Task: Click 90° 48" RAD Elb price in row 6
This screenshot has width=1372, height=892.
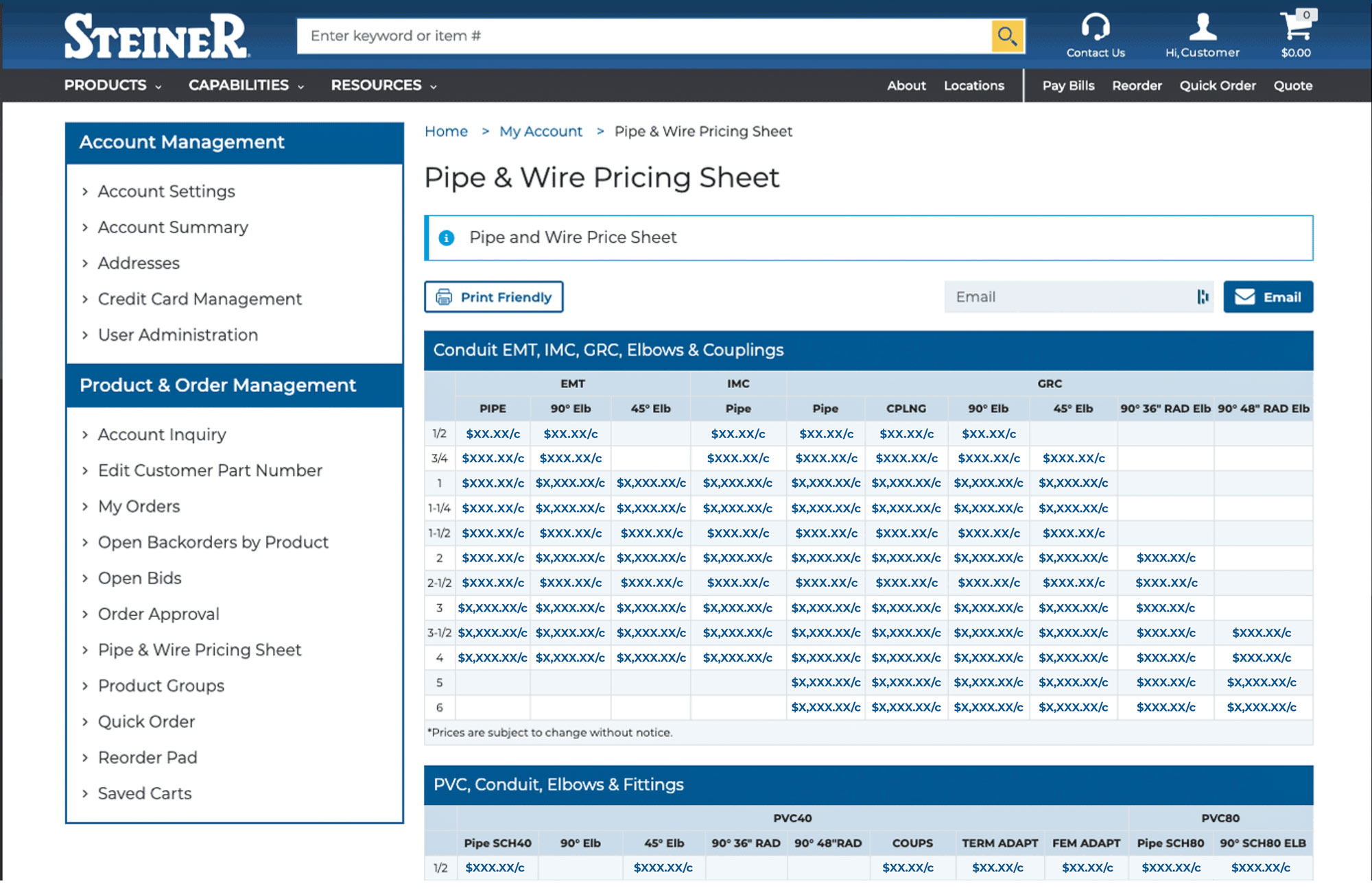Action: coord(1262,708)
